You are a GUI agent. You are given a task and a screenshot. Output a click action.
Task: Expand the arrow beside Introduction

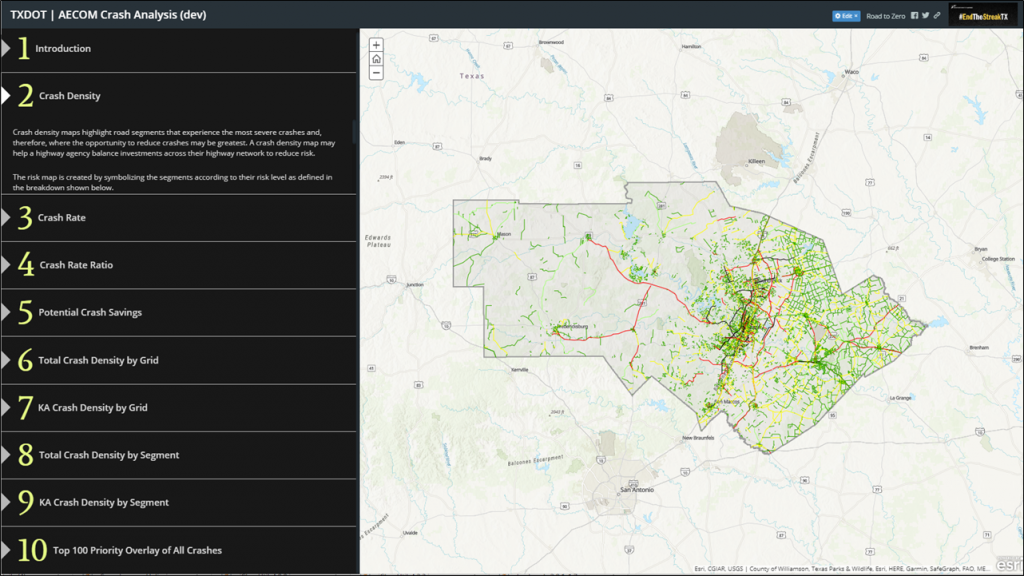pyautogui.click(x=6, y=48)
